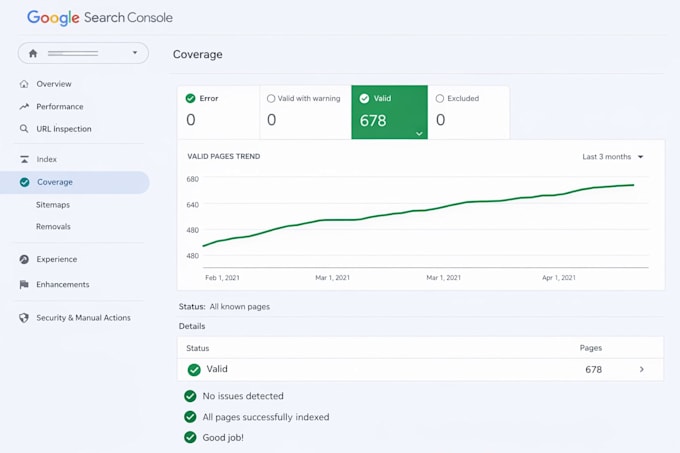680x453 pixels.
Task: Click the Details section label
Action: 192,326
